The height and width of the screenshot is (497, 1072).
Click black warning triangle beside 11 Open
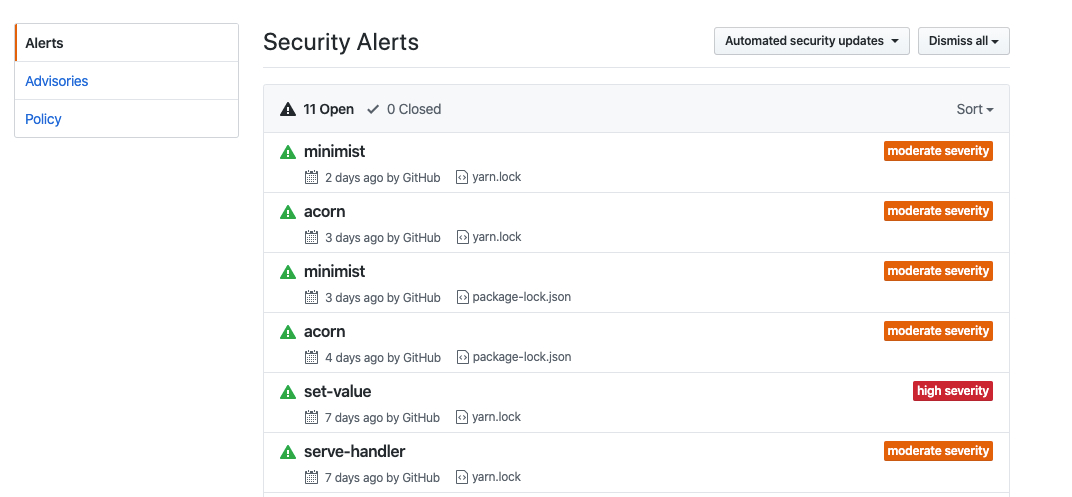click(288, 109)
